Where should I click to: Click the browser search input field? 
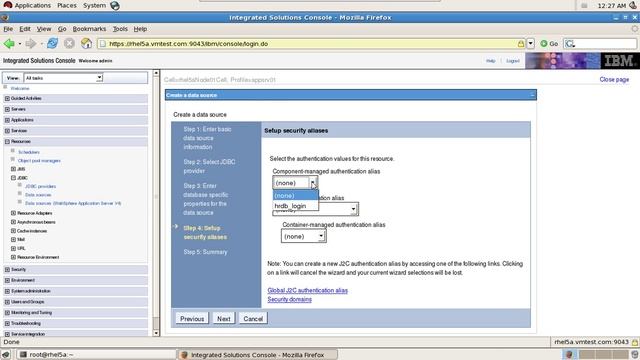pos(605,44)
